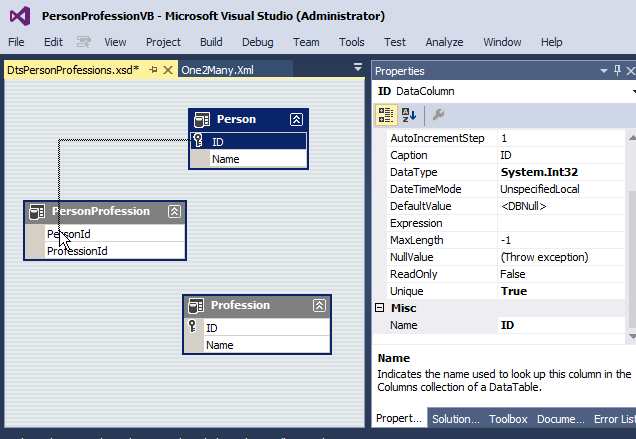Open the File menu
636x439 pixels.
[16, 42]
